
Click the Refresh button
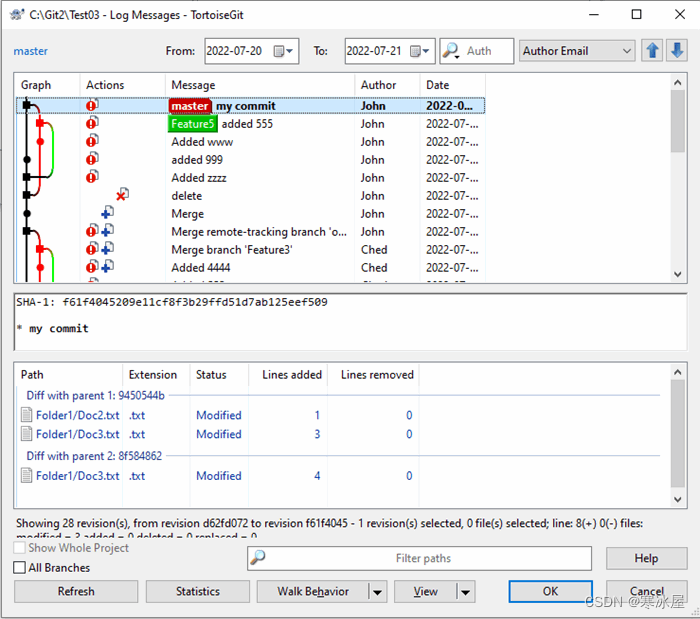pyautogui.click(x=76, y=591)
